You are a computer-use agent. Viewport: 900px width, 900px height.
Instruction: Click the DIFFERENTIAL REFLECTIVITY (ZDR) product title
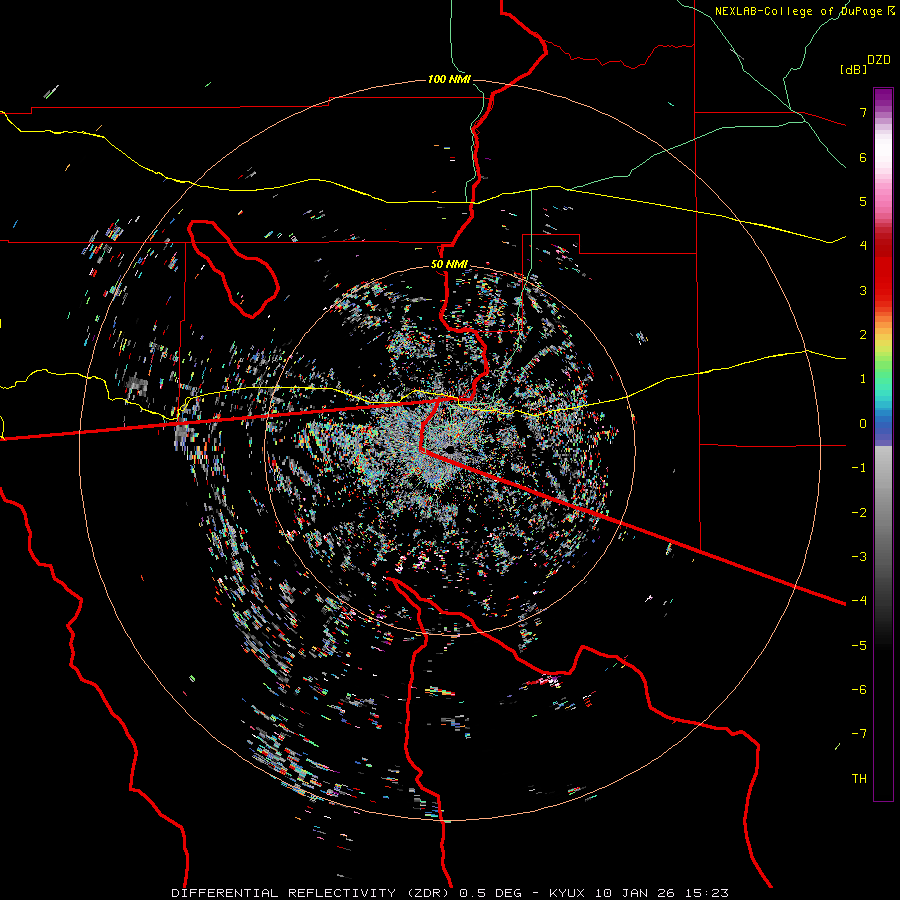(312, 893)
